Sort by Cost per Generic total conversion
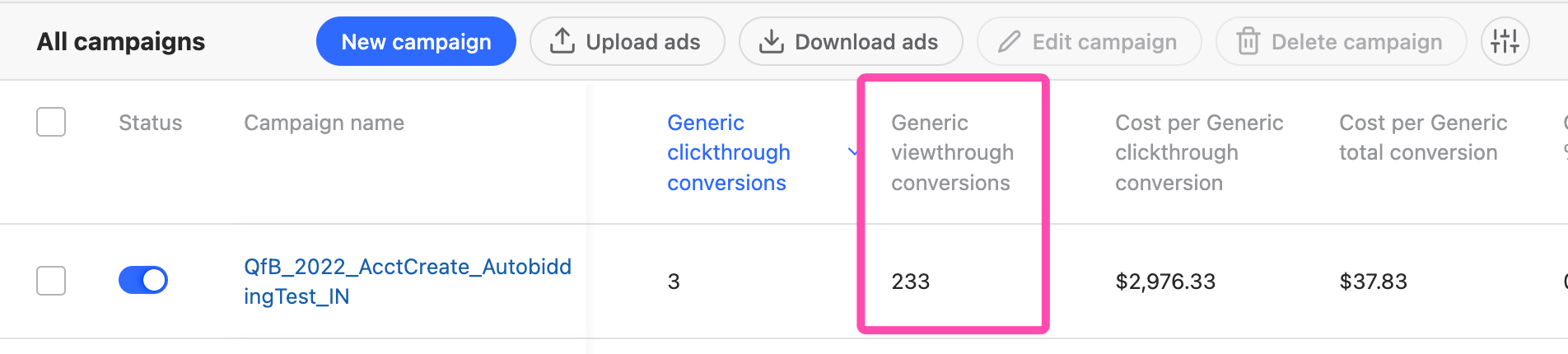 click(1423, 137)
